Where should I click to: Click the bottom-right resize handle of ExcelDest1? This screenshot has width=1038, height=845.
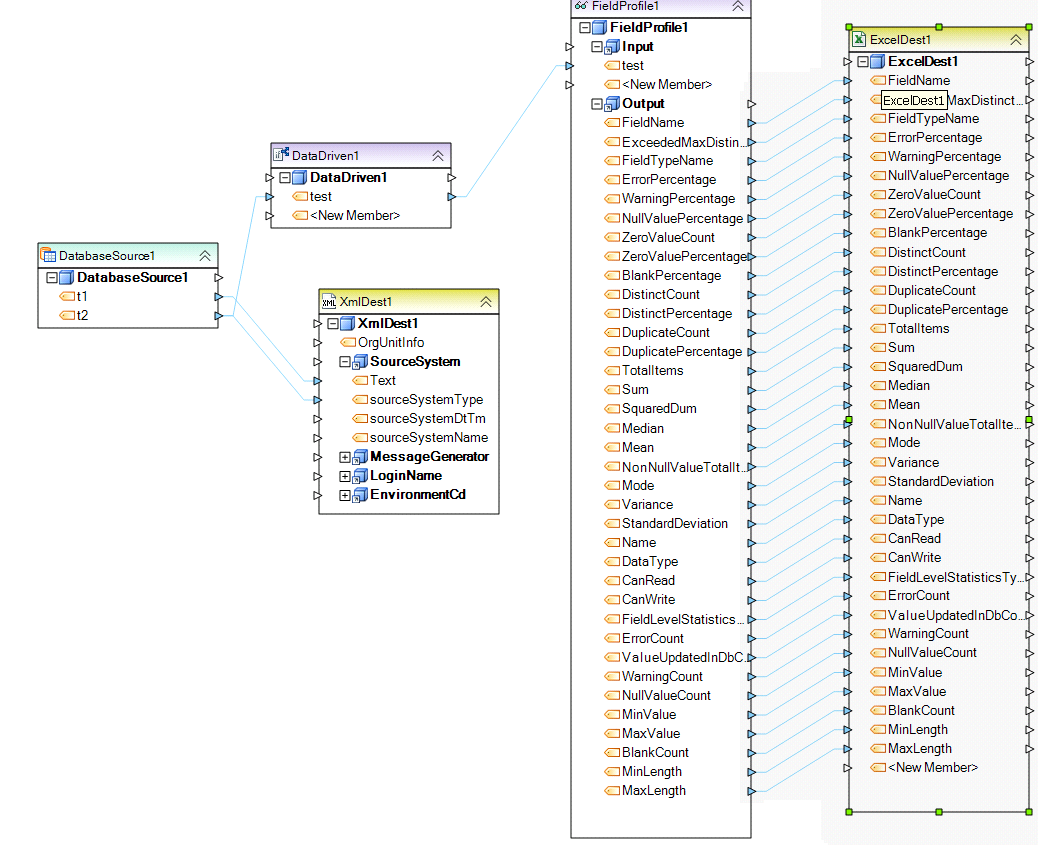1027,811
